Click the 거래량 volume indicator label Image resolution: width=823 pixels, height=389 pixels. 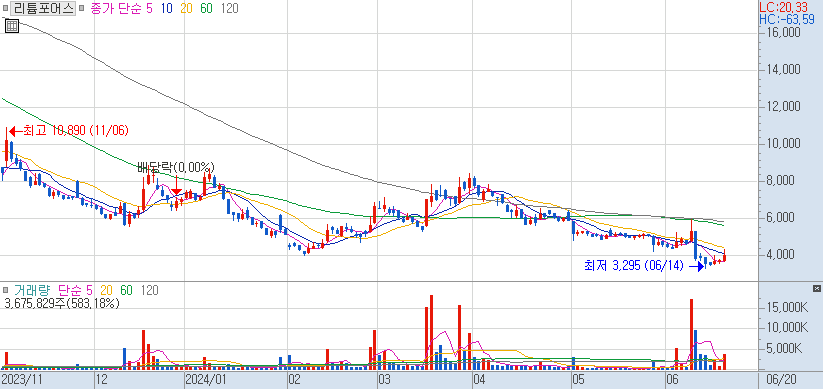coord(31,290)
